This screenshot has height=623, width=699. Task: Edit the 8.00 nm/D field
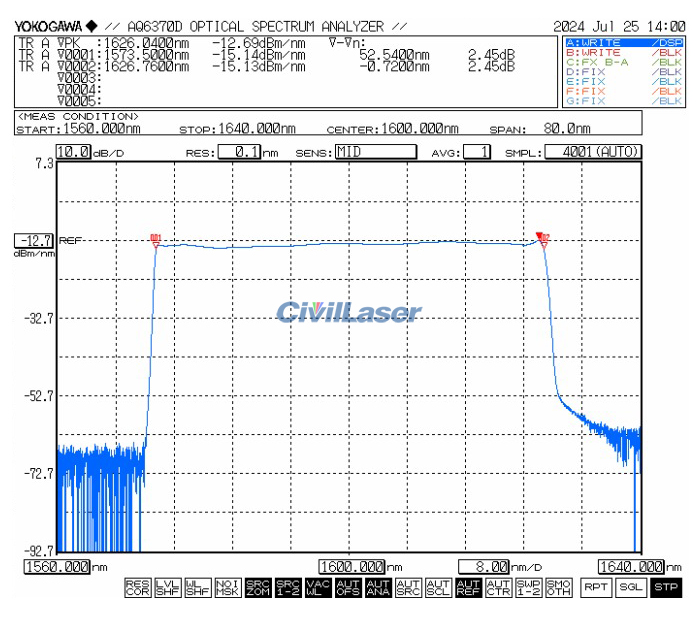click(484, 567)
